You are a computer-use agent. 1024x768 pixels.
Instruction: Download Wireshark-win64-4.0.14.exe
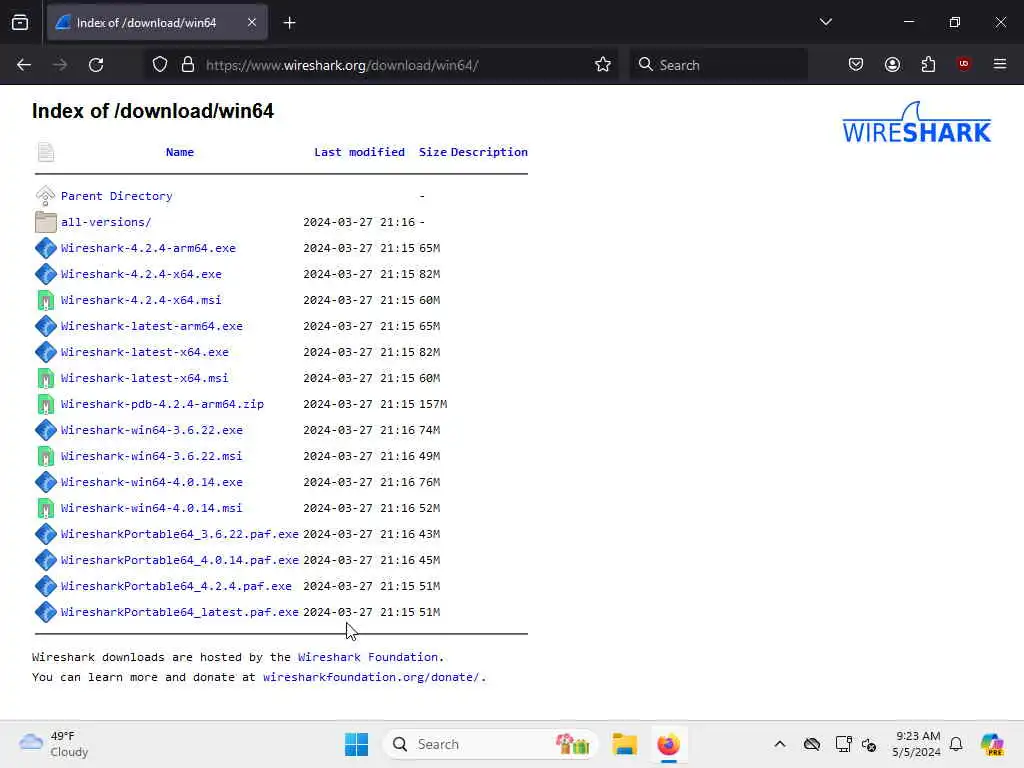tap(152, 482)
